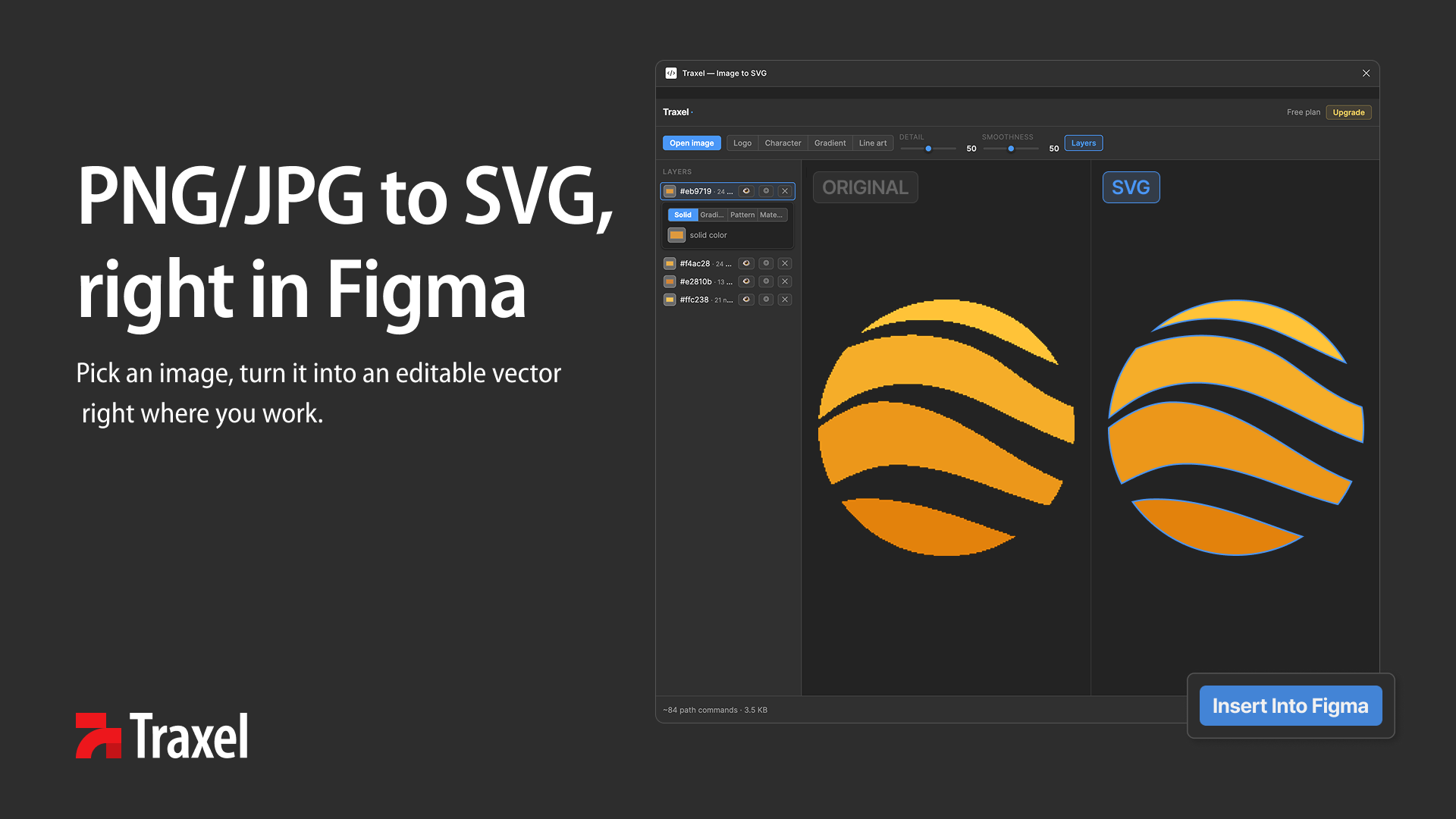This screenshot has height=819, width=1456.
Task: Click Insert Into Figma button
Action: [1290, 706]
